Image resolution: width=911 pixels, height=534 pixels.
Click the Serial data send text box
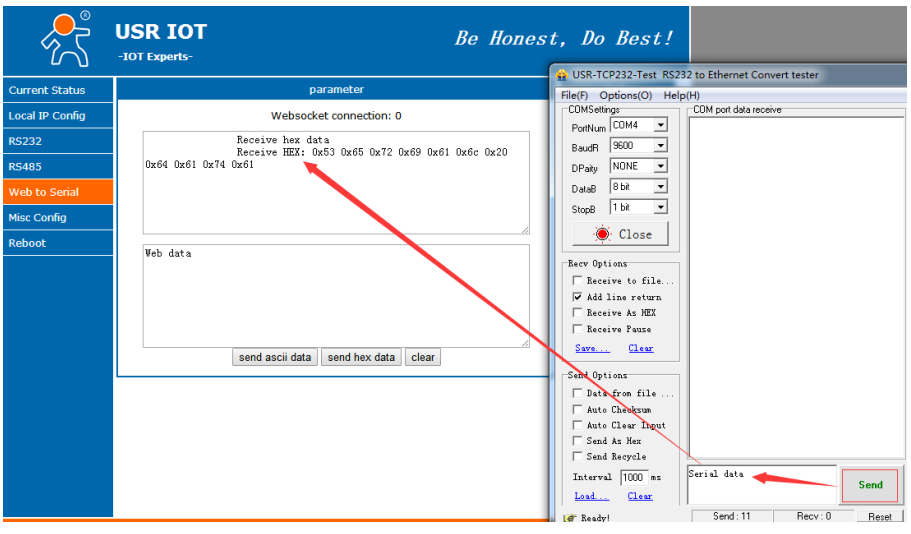pos(762,485)
